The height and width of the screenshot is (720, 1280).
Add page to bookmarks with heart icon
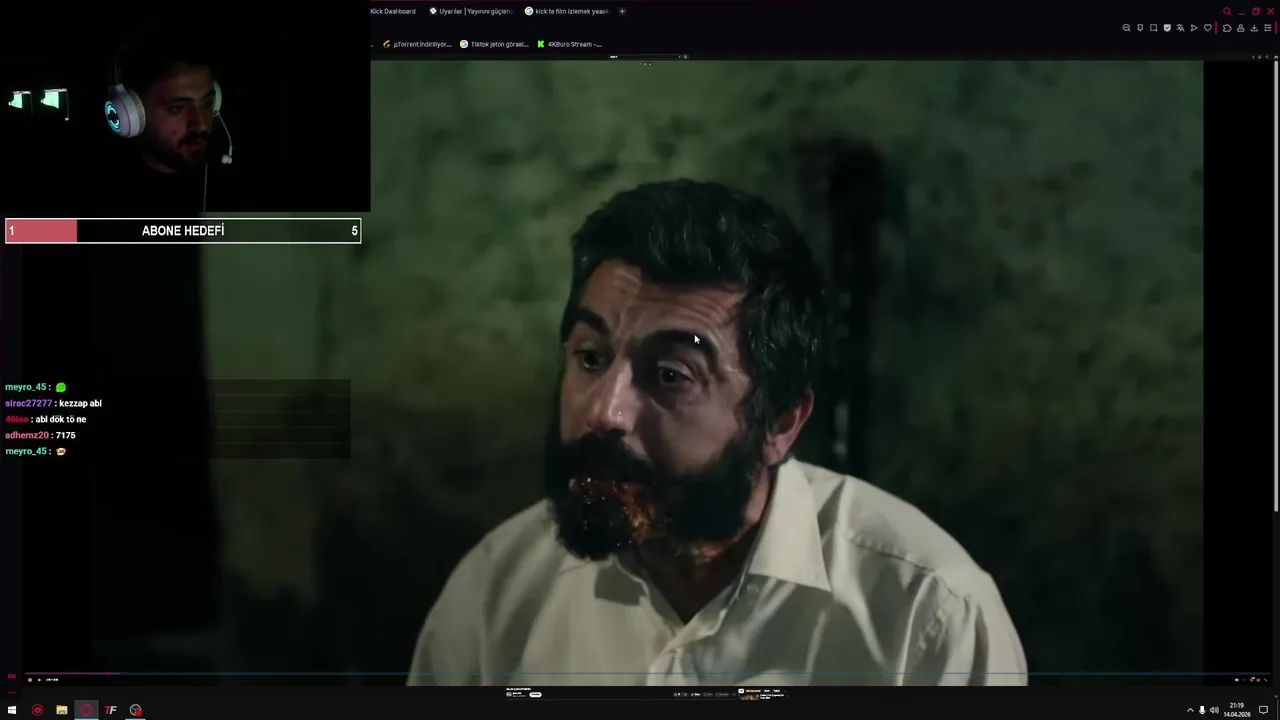[1208, 28]
